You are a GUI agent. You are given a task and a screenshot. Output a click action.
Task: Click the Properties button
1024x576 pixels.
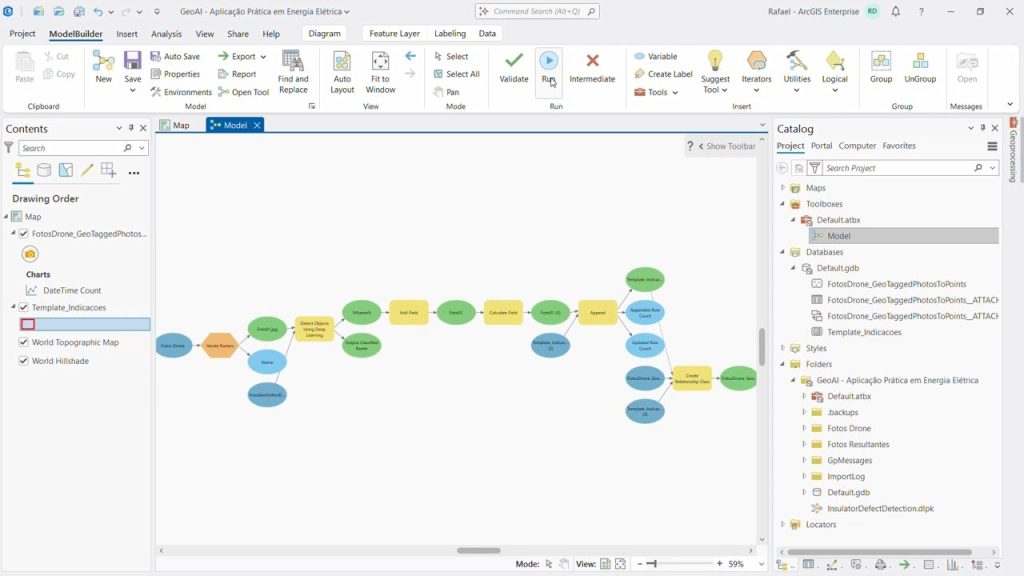pos(175,74)
